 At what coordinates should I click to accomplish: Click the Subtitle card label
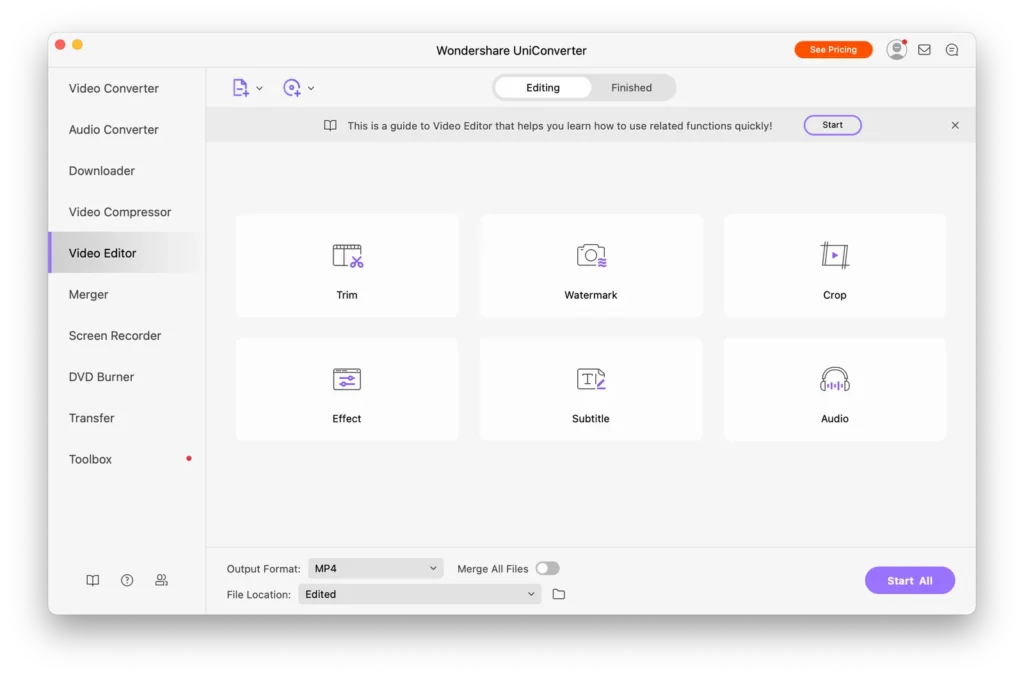[x=591, y=419]
